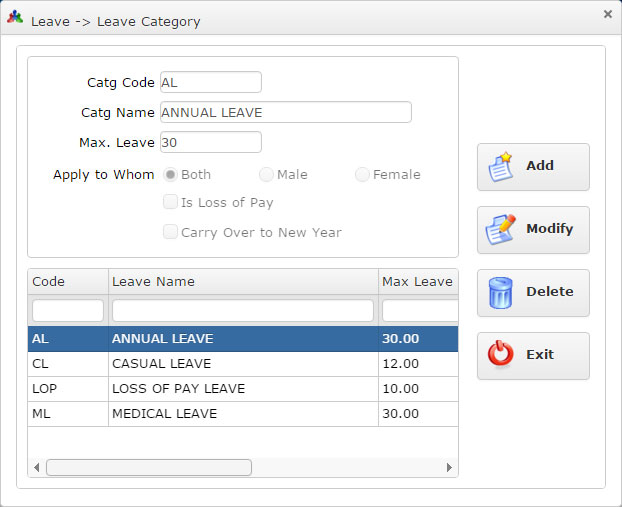Viewport: 622px width, 507px height.
Task: Select the MEDICAL LEAVE row
Action: 242,413
